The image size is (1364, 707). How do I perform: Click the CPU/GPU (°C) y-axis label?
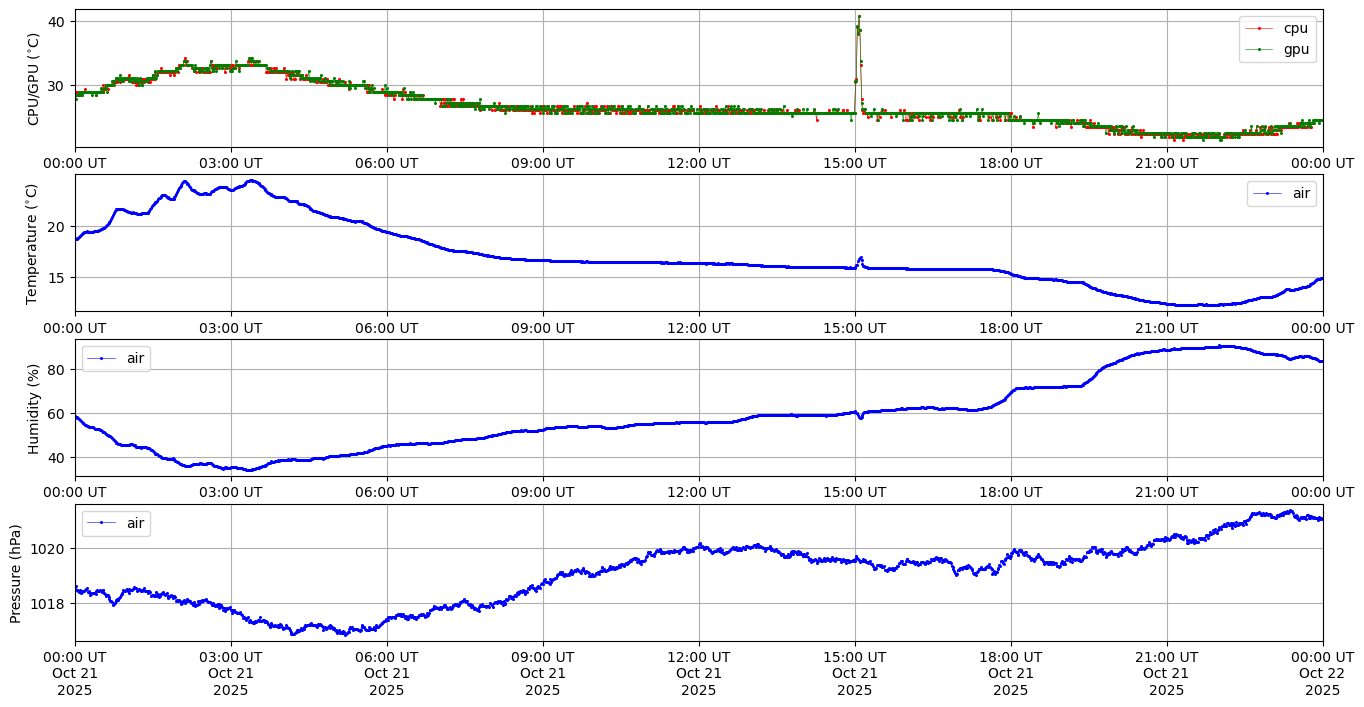pyautogui.click(x=33, y=79)
